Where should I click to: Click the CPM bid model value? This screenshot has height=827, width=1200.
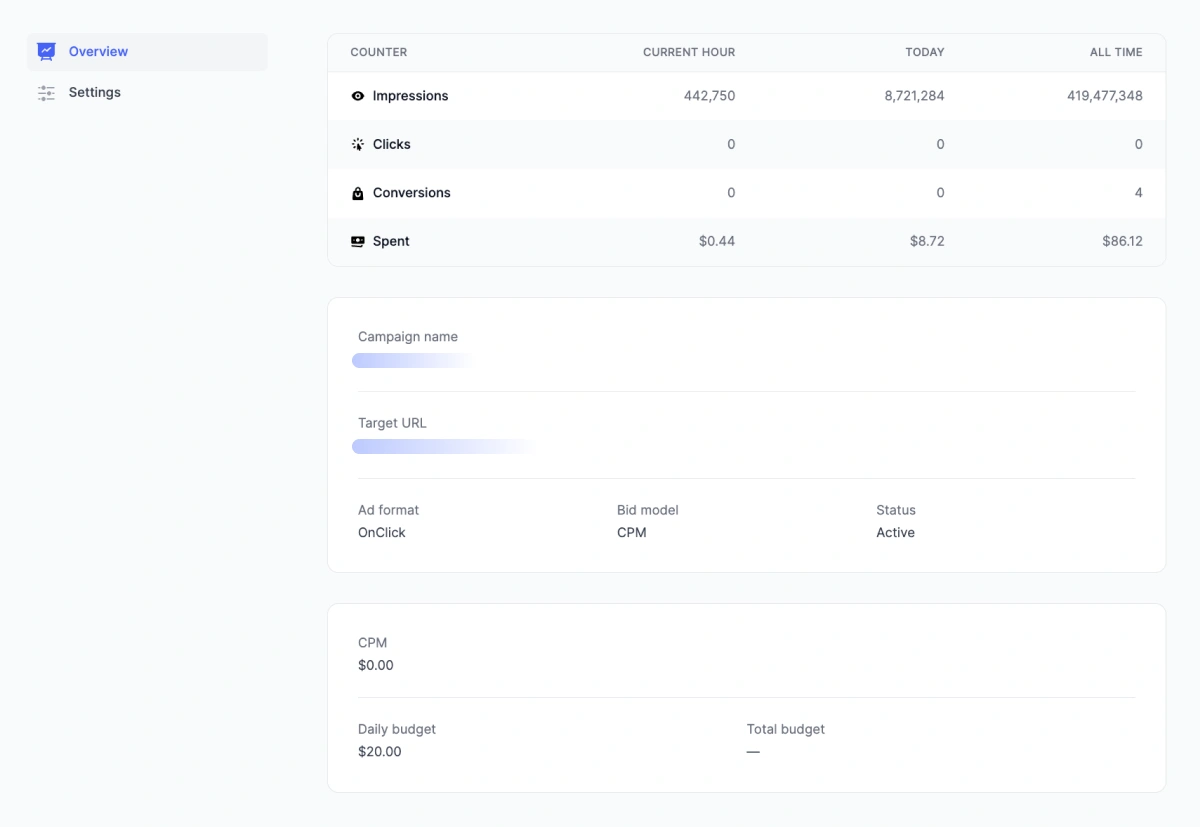631,533
